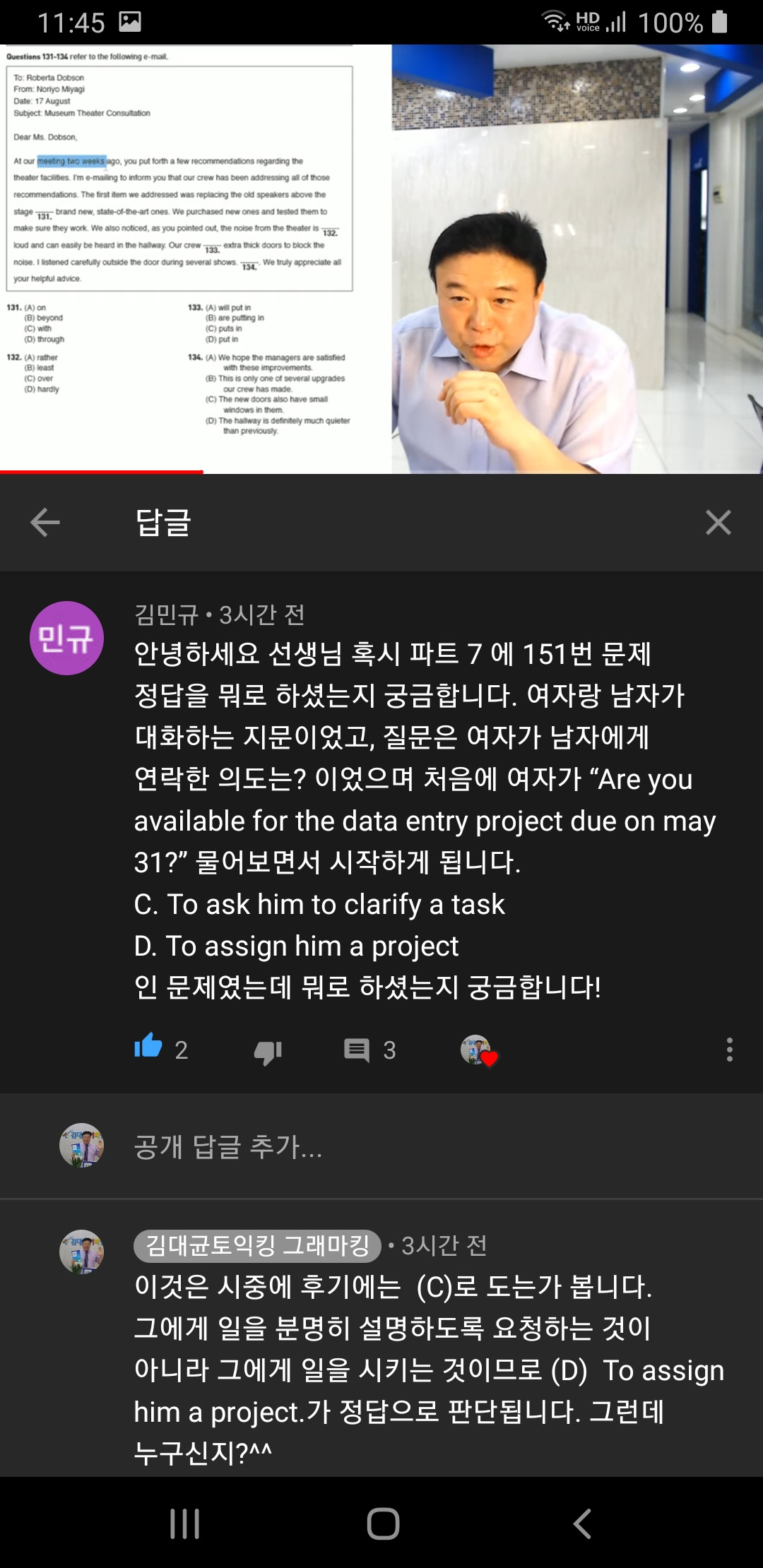The image size is (763, 1568).
Task: Open 김민규 commenter name link
Action: point(167,614)
